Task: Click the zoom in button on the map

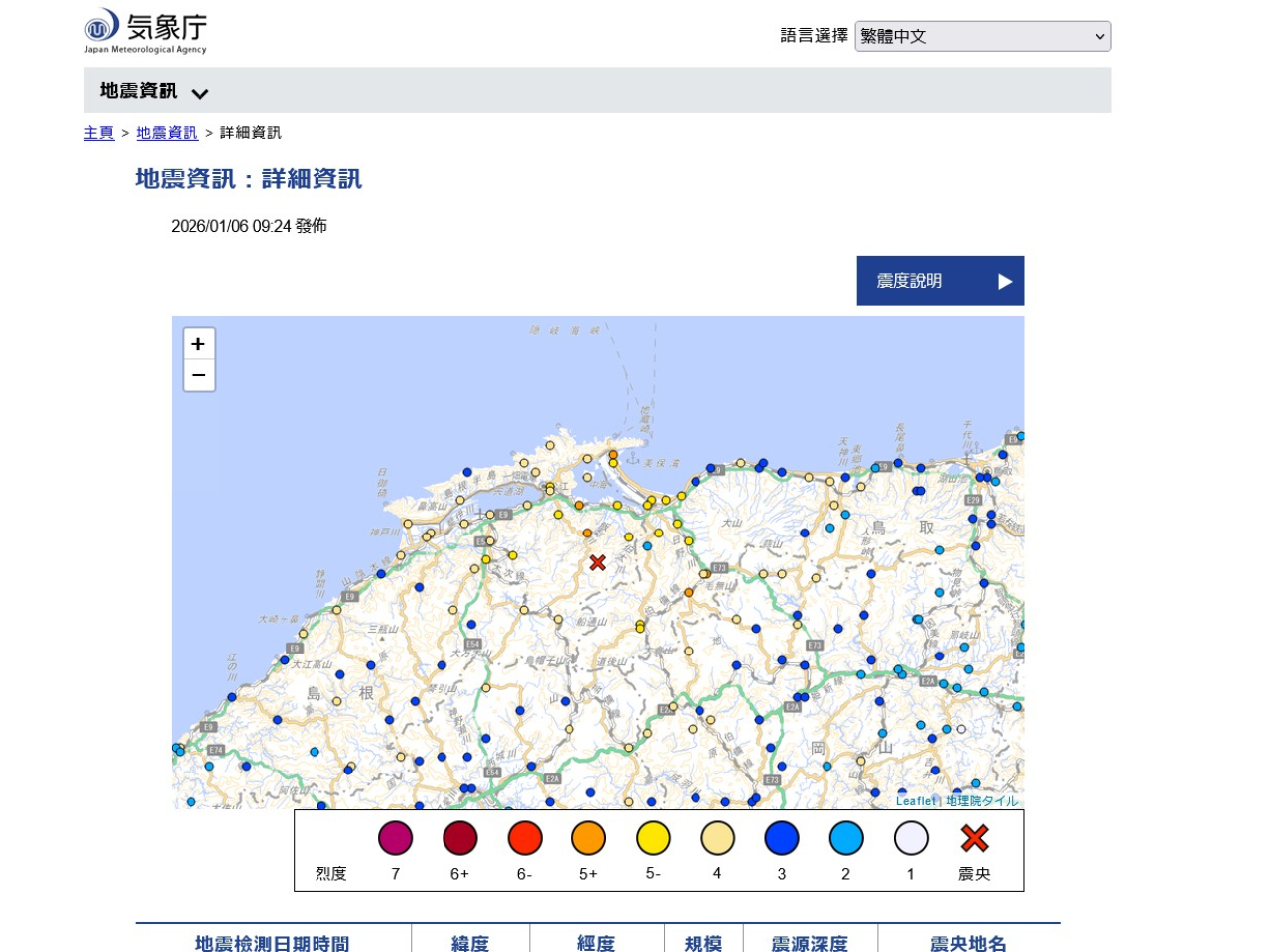Action: pyautogui.click(x=198, y=343)
